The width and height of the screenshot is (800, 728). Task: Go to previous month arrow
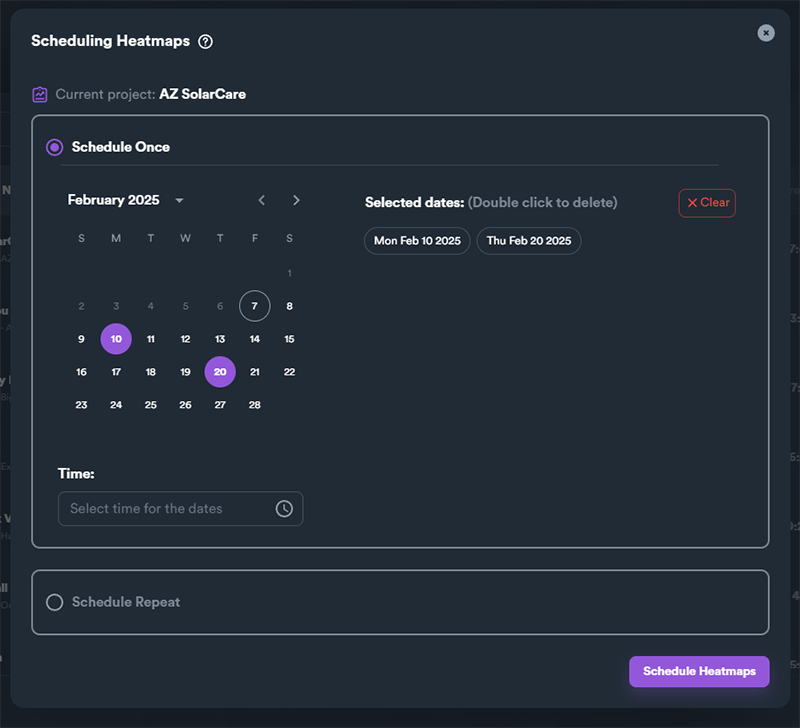(x=262, y=200)
